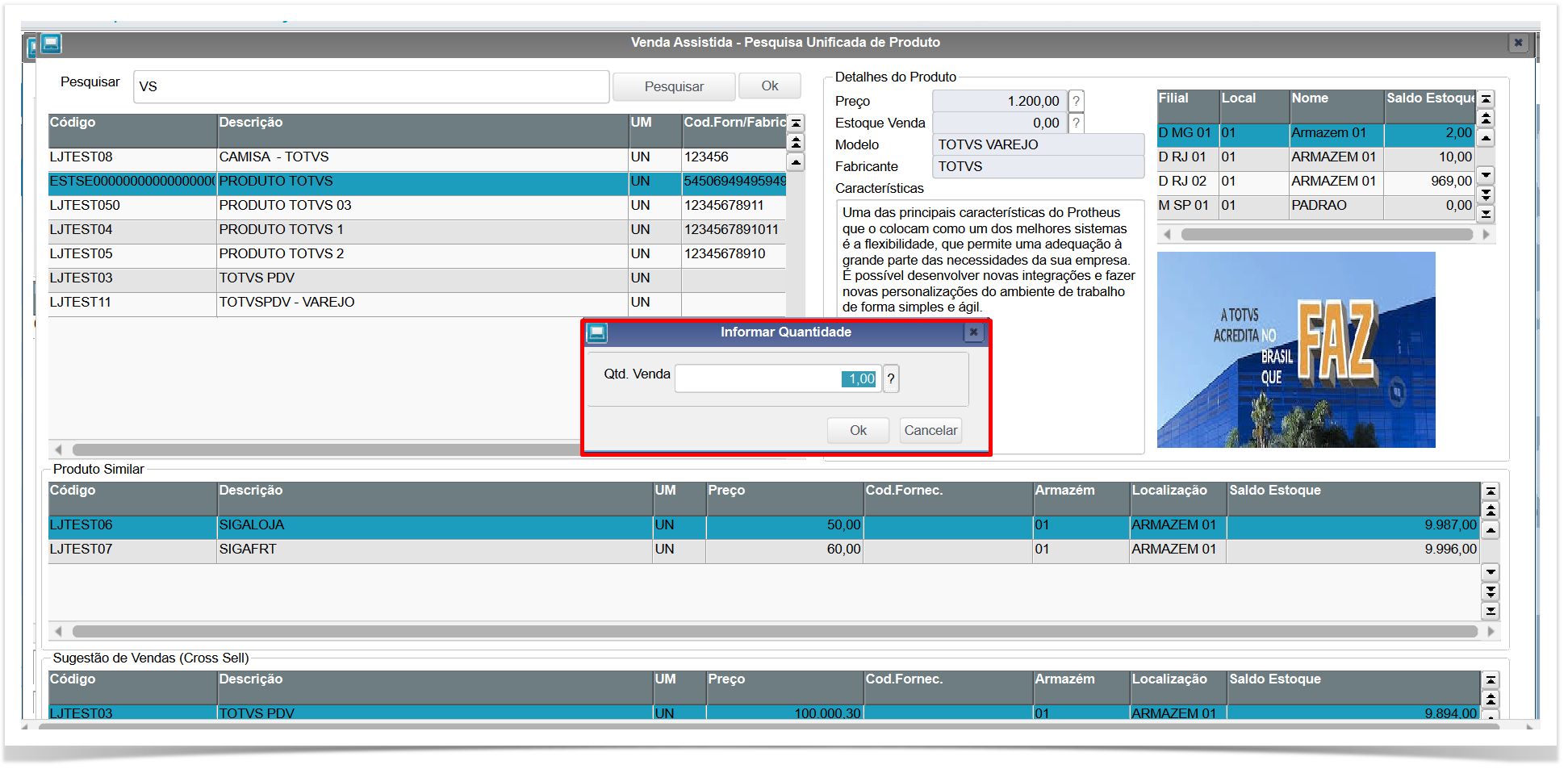Move one row up in Produto Similar grid
The height and width of the screenshot is (769, 1568).
point(1491,529)
